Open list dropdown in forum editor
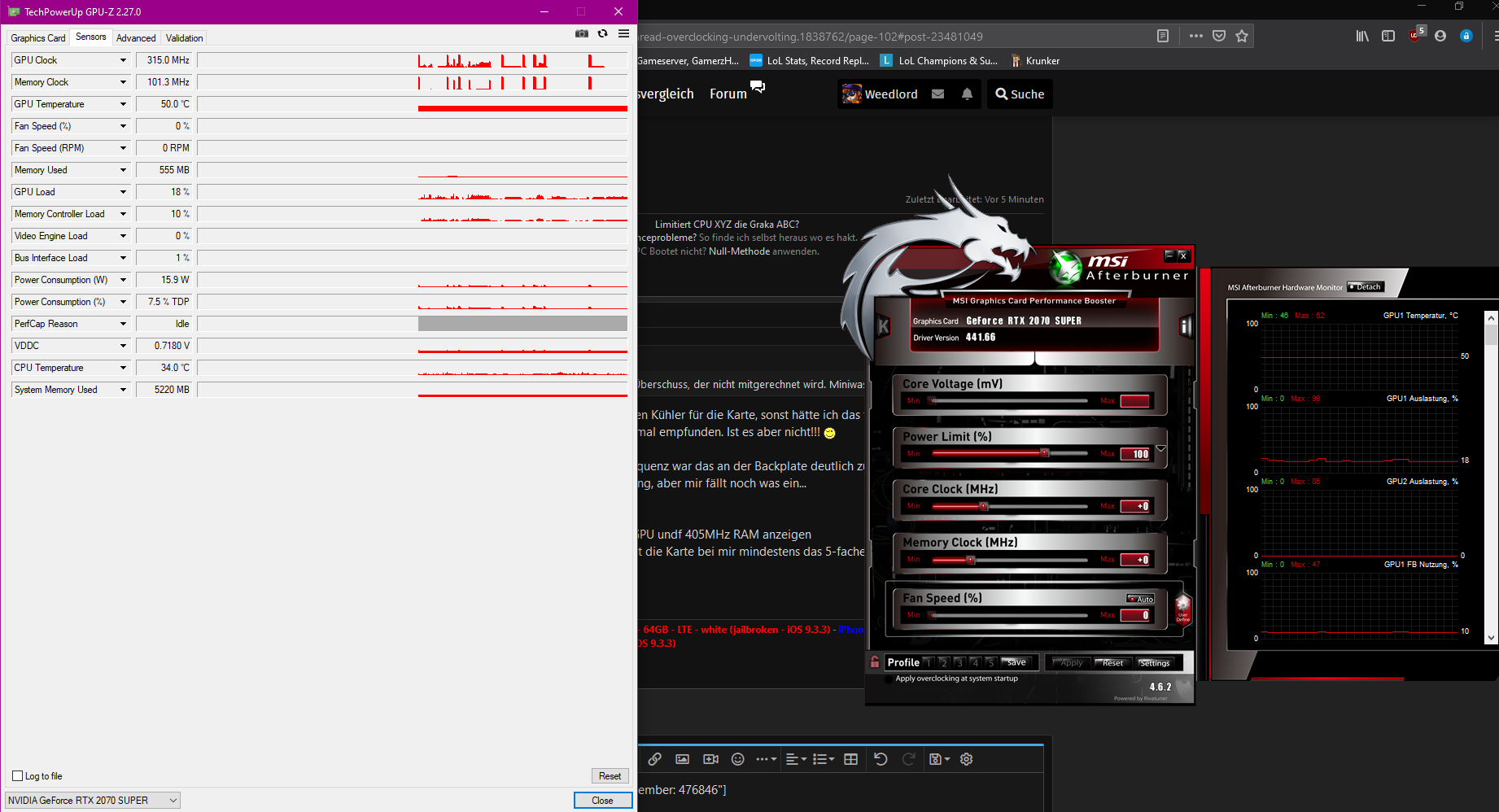The width and height of the screenshot is (1499, 812). point(824,759)
